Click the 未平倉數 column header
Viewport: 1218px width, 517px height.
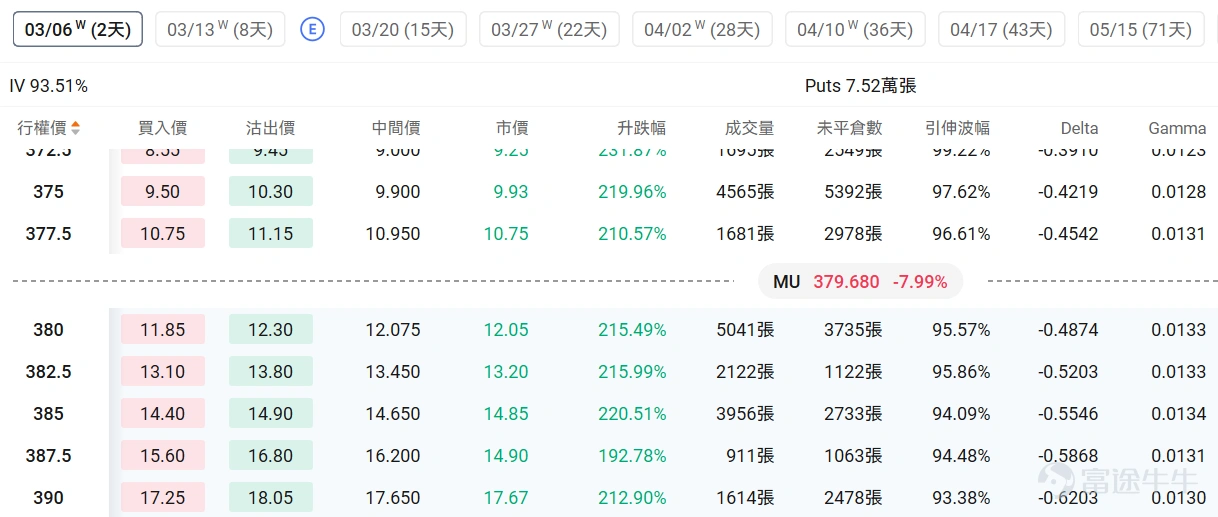pyautogui.click(x=850, y=128)
